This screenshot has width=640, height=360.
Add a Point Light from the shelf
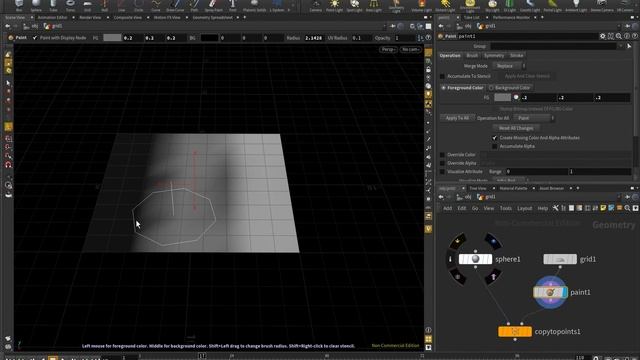[334, 5]
